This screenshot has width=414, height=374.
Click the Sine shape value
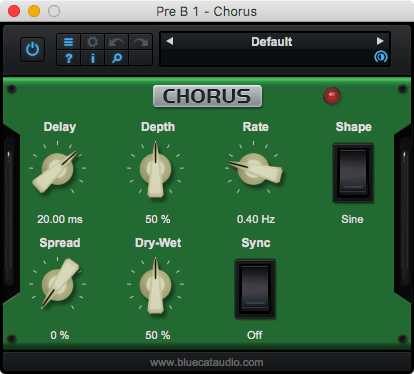coord(352,219)
